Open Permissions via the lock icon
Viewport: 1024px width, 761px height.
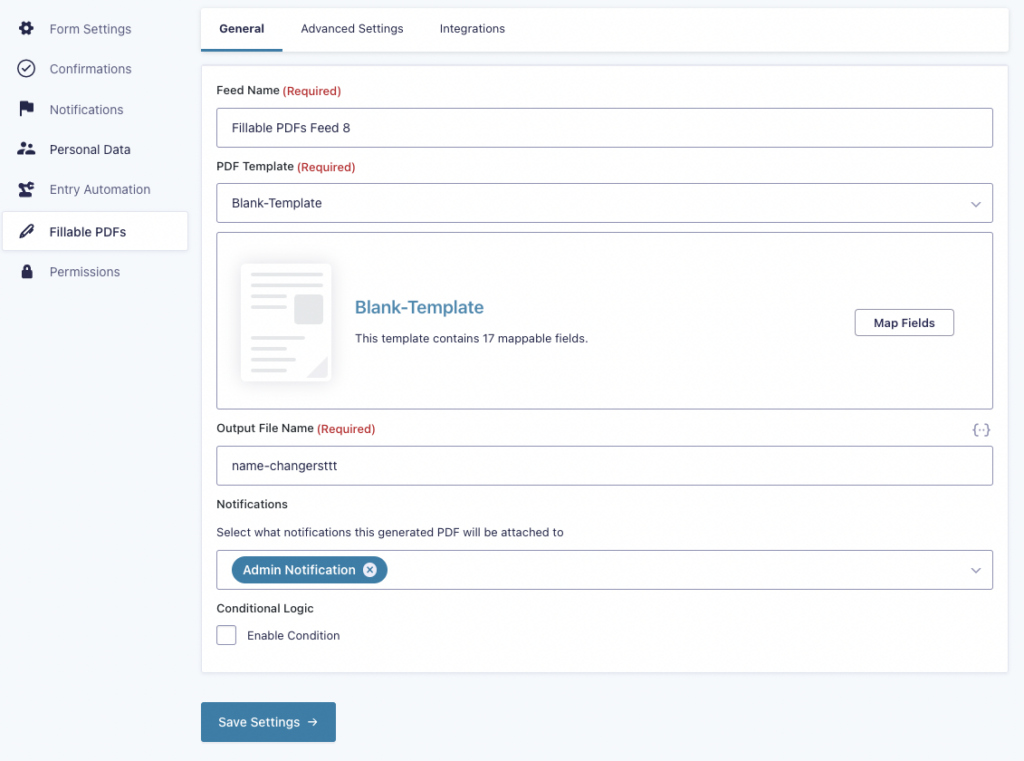click(25, 271)
